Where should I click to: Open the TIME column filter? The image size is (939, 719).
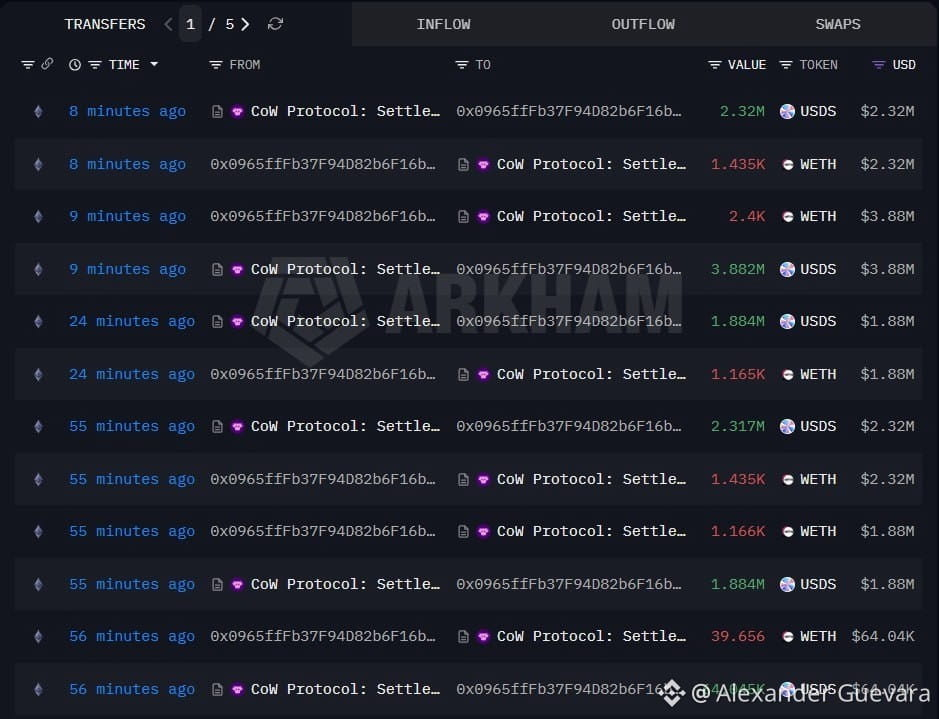95,65
